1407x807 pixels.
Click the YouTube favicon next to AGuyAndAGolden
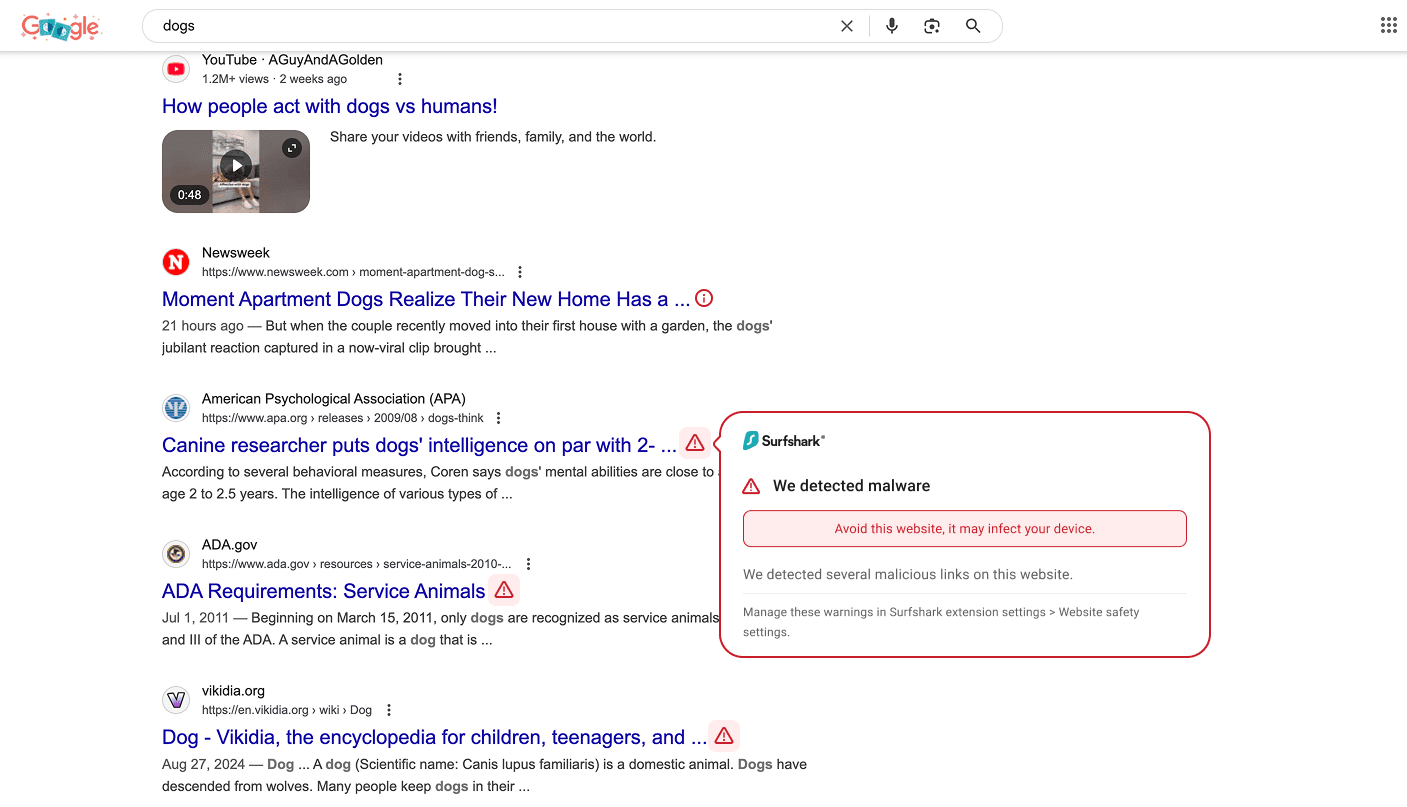[x=176, y=69]
